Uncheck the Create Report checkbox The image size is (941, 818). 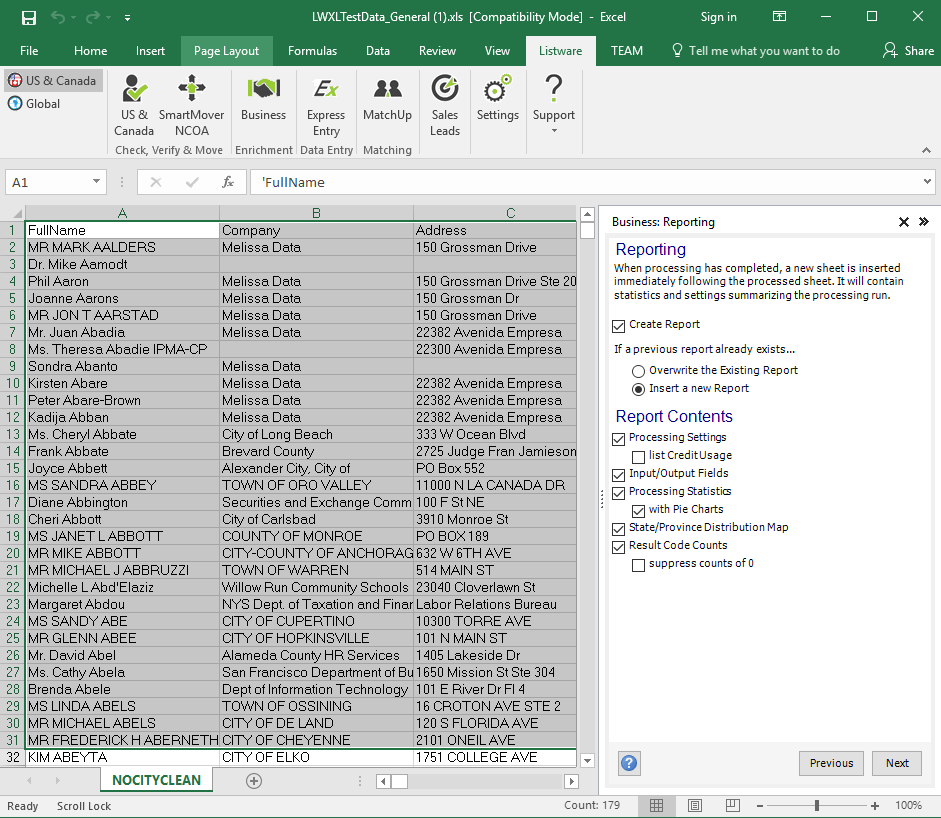pyautogui.click(x=619, y=325)
